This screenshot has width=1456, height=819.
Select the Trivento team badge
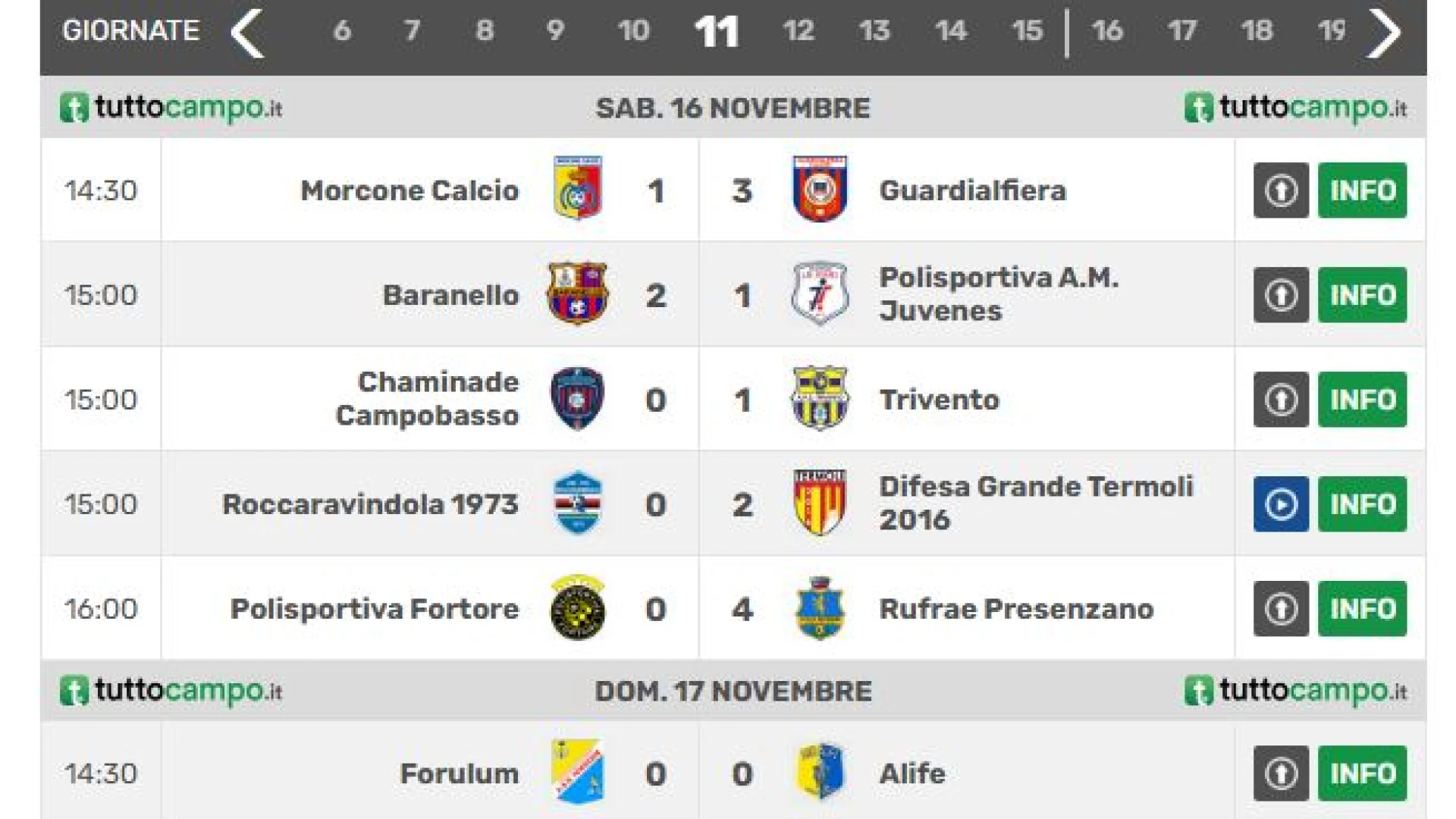click(x=820, y=398)
